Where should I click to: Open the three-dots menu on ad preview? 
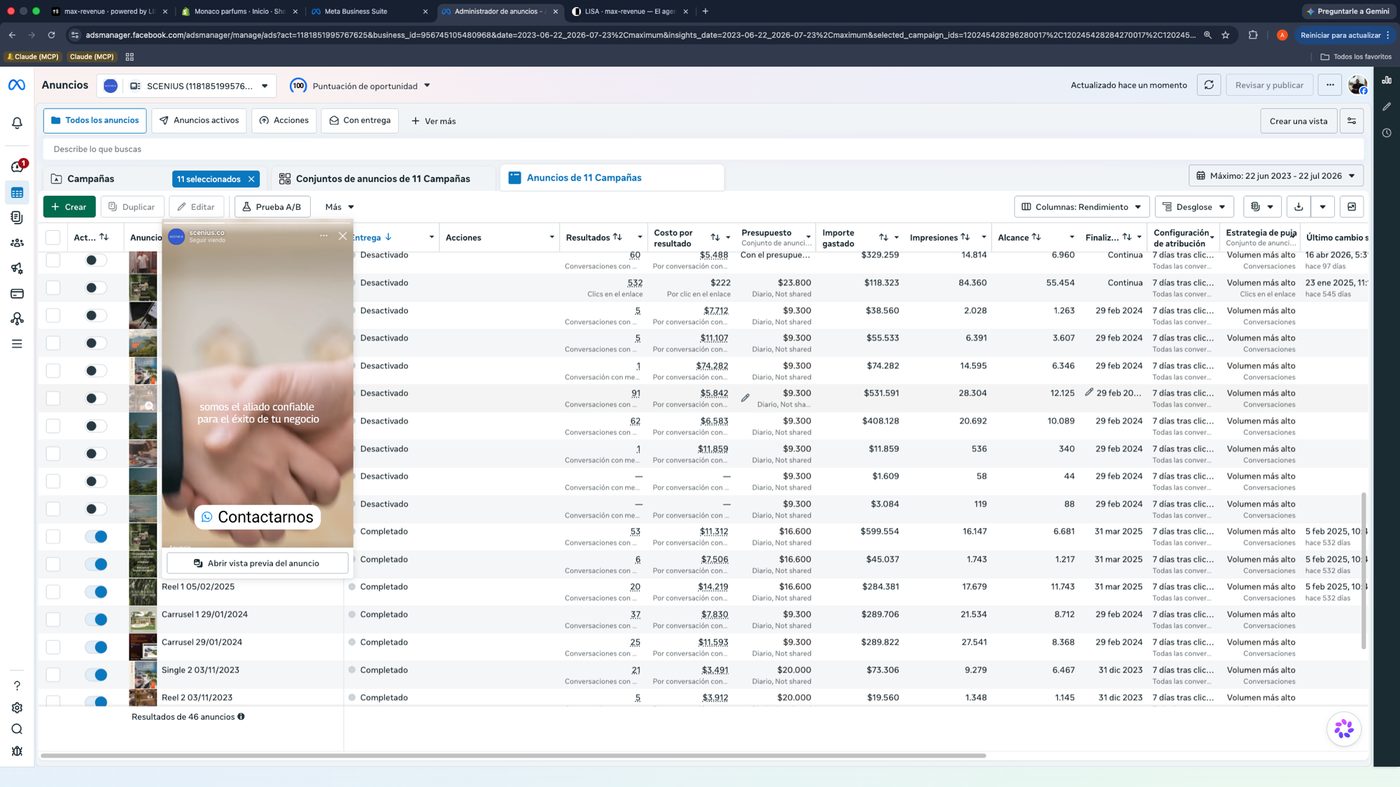[x=323, y=236]
